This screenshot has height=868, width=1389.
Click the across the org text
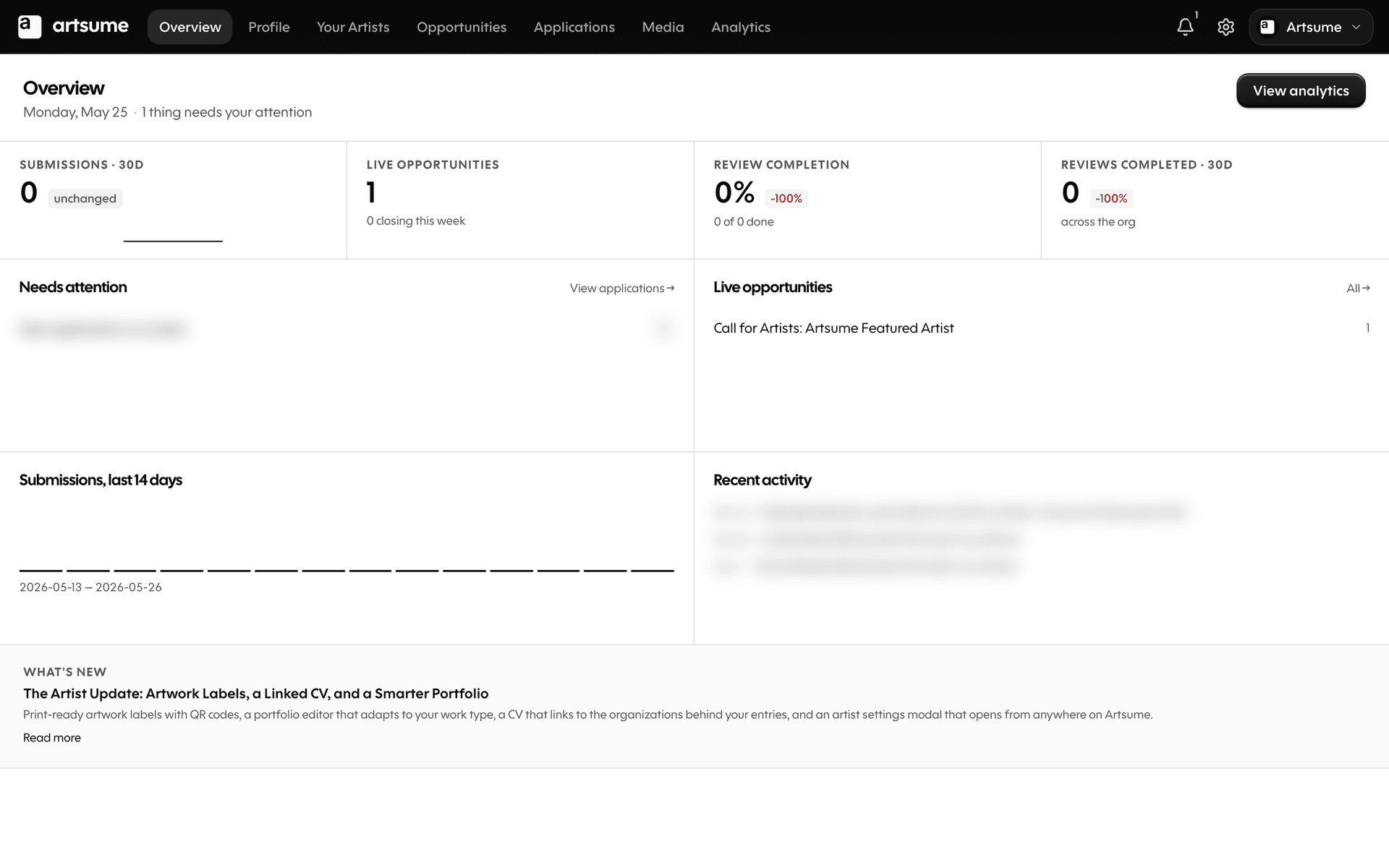(1098, 222)
